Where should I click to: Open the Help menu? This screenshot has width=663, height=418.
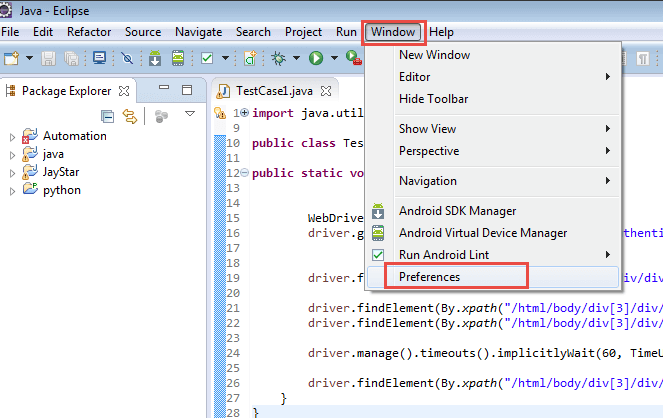pos(441,32)
